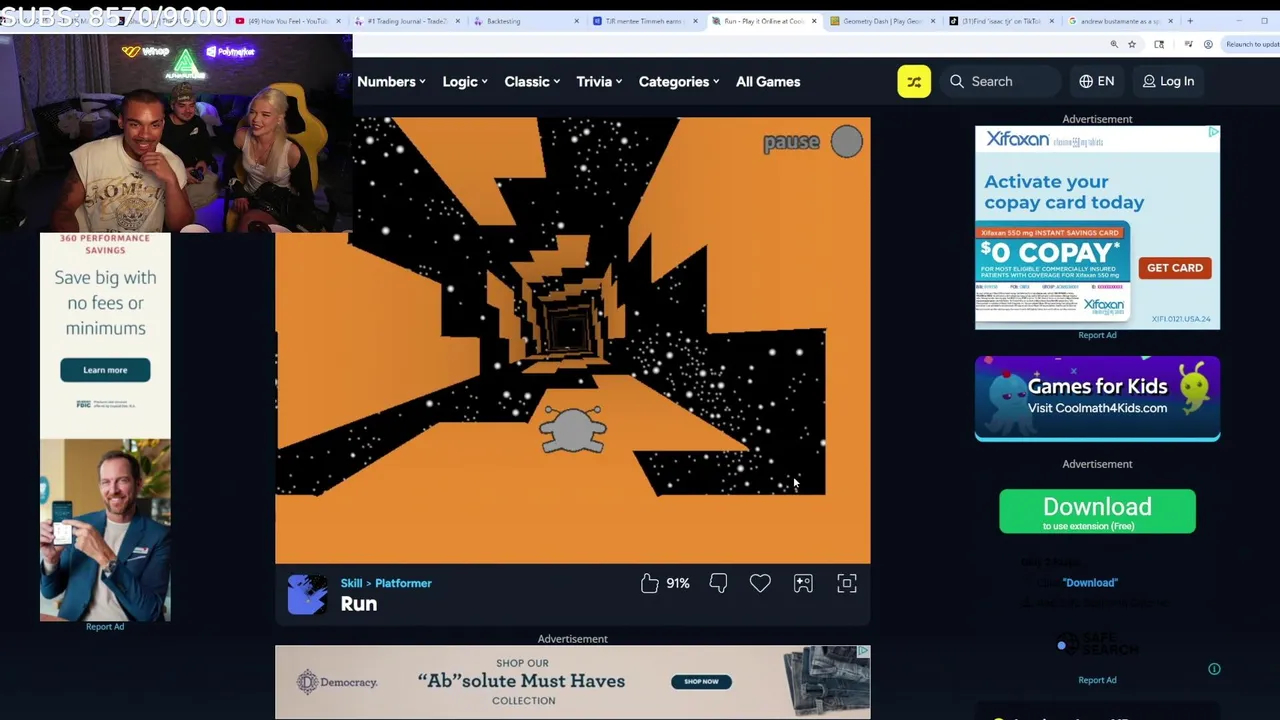Click SHOP NOW in Democracy ad

(x=701, y=681)
